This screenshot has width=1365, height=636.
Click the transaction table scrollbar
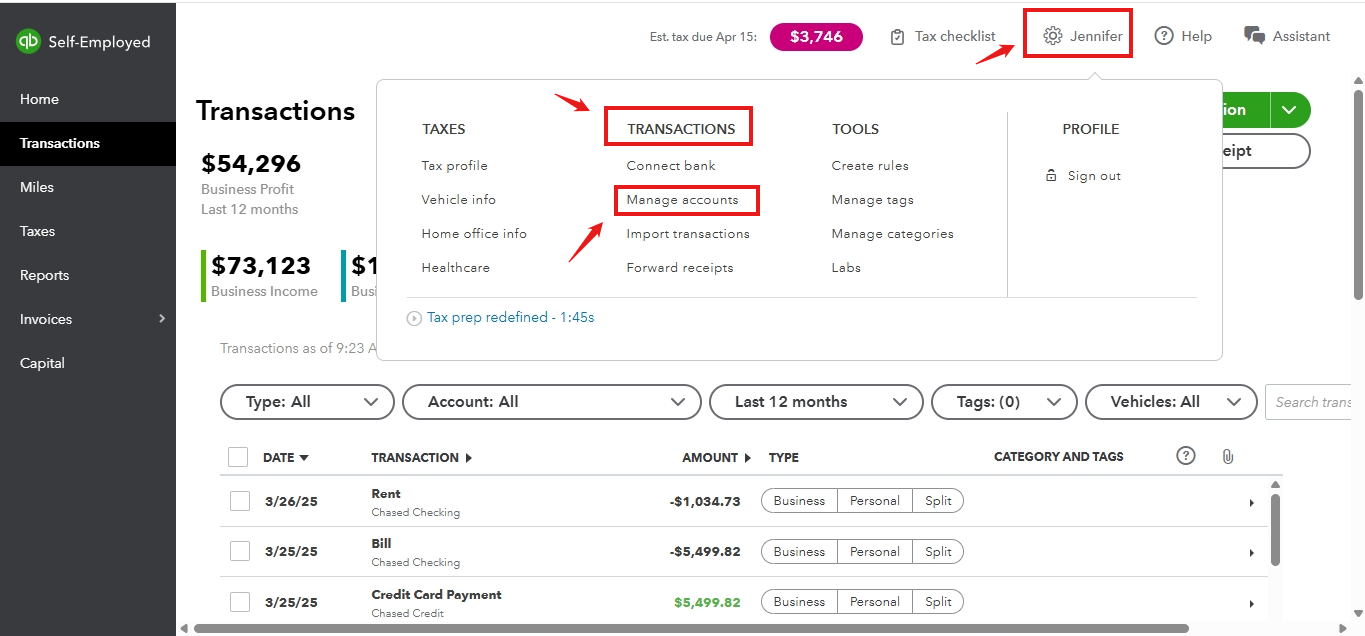coord(1276,530)
